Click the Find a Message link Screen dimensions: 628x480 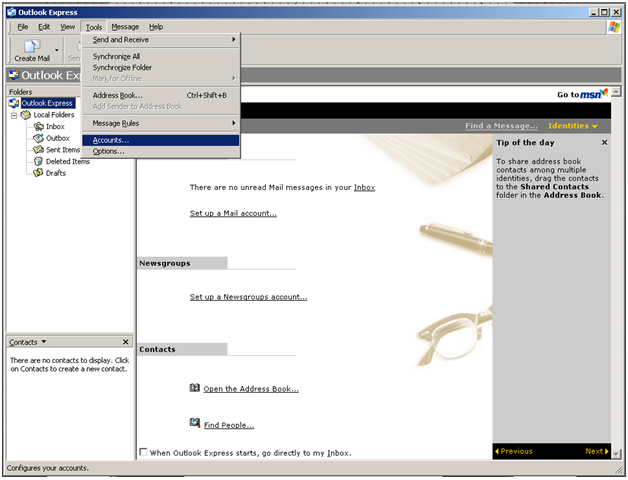pos(501,126)
